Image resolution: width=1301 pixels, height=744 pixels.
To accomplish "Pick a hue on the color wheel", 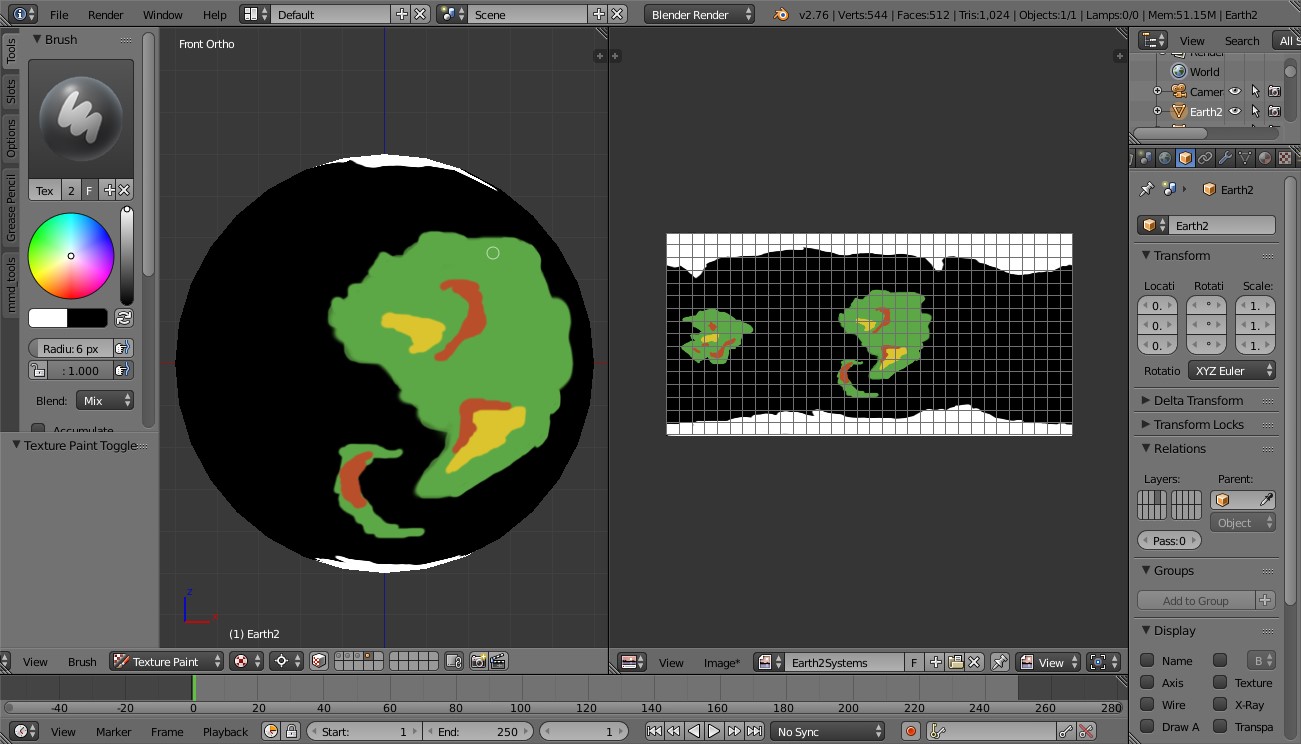I will coord(71,255).
